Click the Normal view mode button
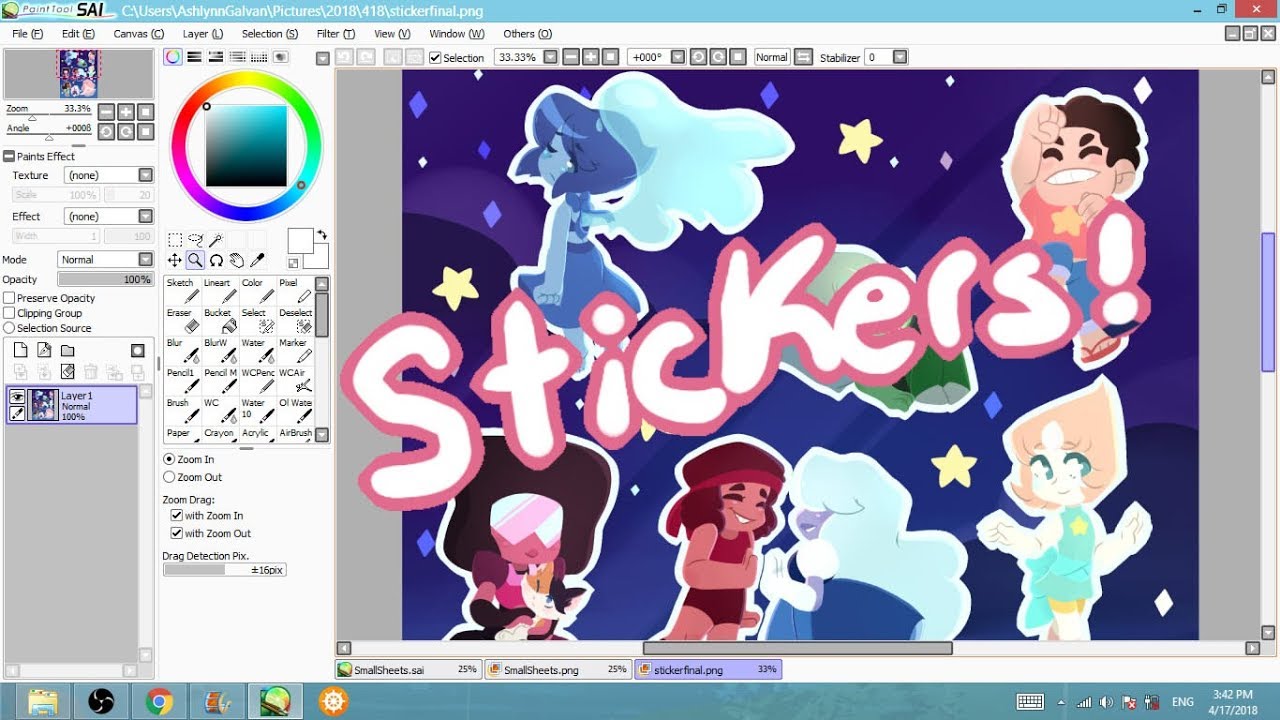Screen dimensions: 1280x720 pos(771,57)
